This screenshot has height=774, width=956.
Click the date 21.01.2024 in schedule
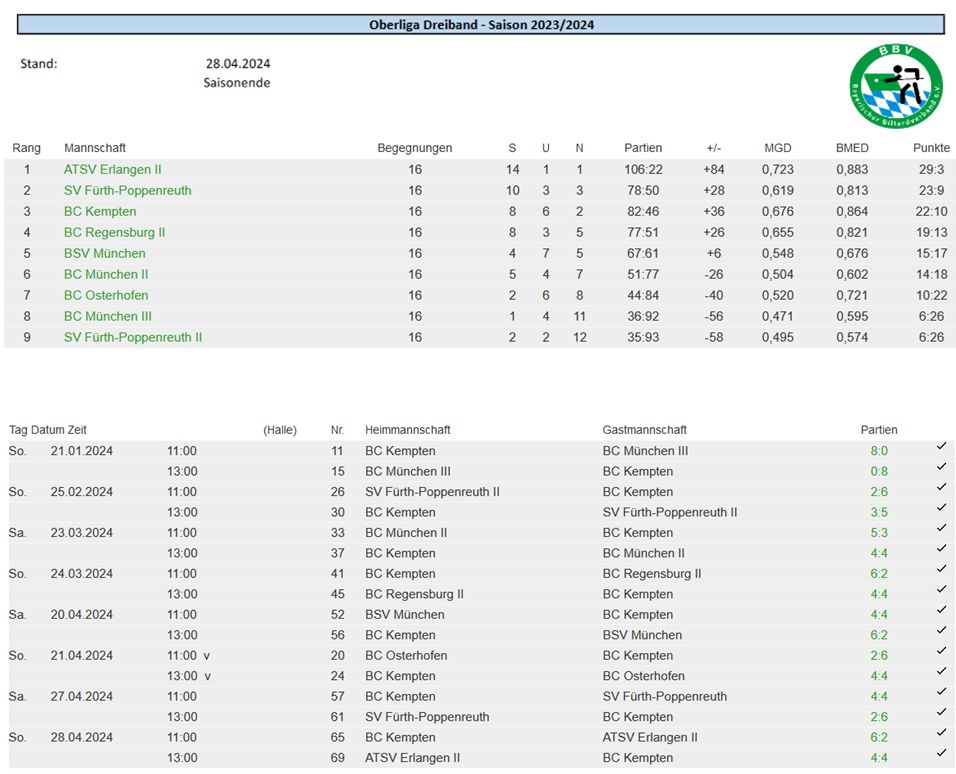[x=82, y=451]
